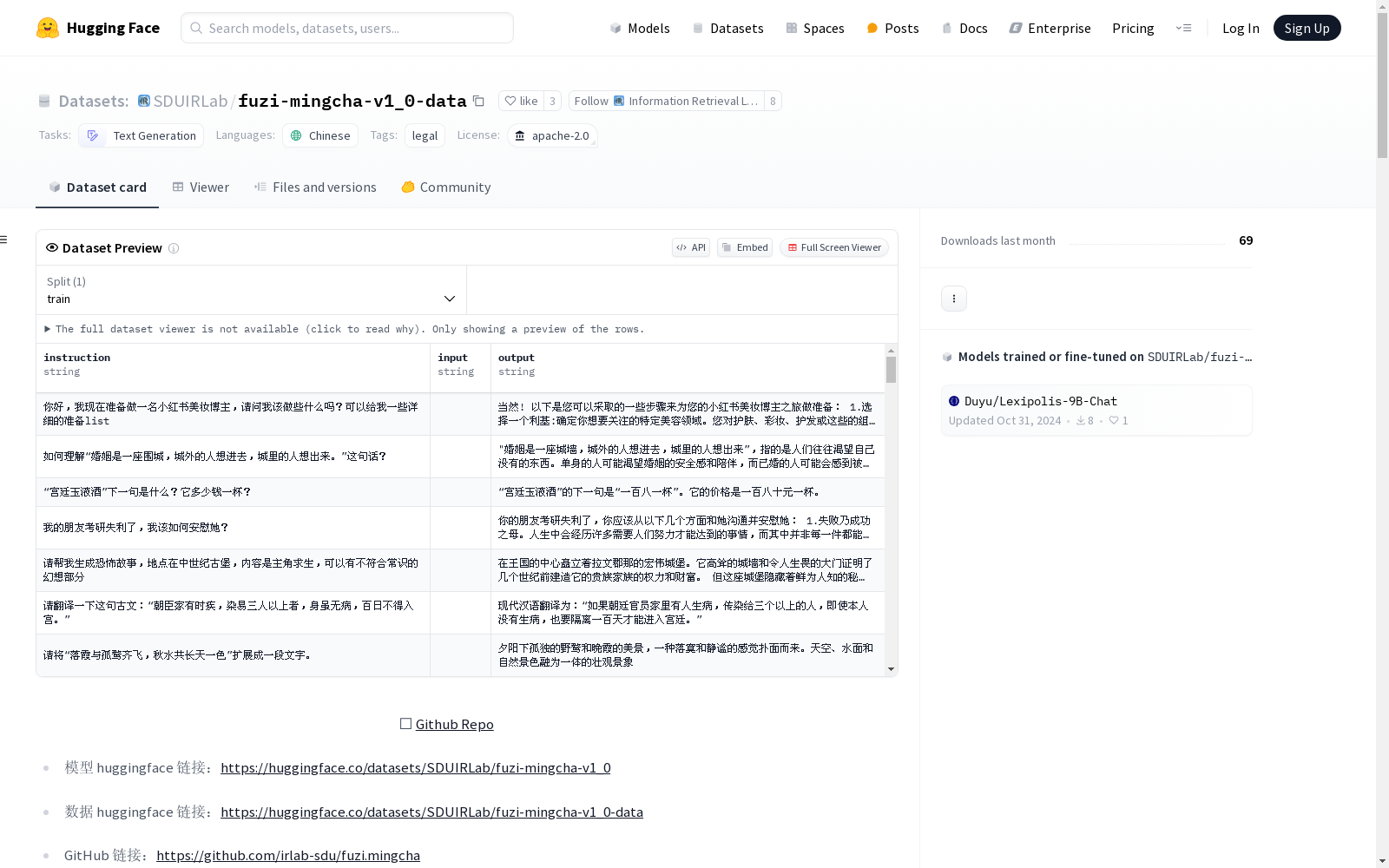The image size is (1389, 868).
Task: Switch to the Files and versions tab
Action: pyautogui.click(x=315, y=187)
